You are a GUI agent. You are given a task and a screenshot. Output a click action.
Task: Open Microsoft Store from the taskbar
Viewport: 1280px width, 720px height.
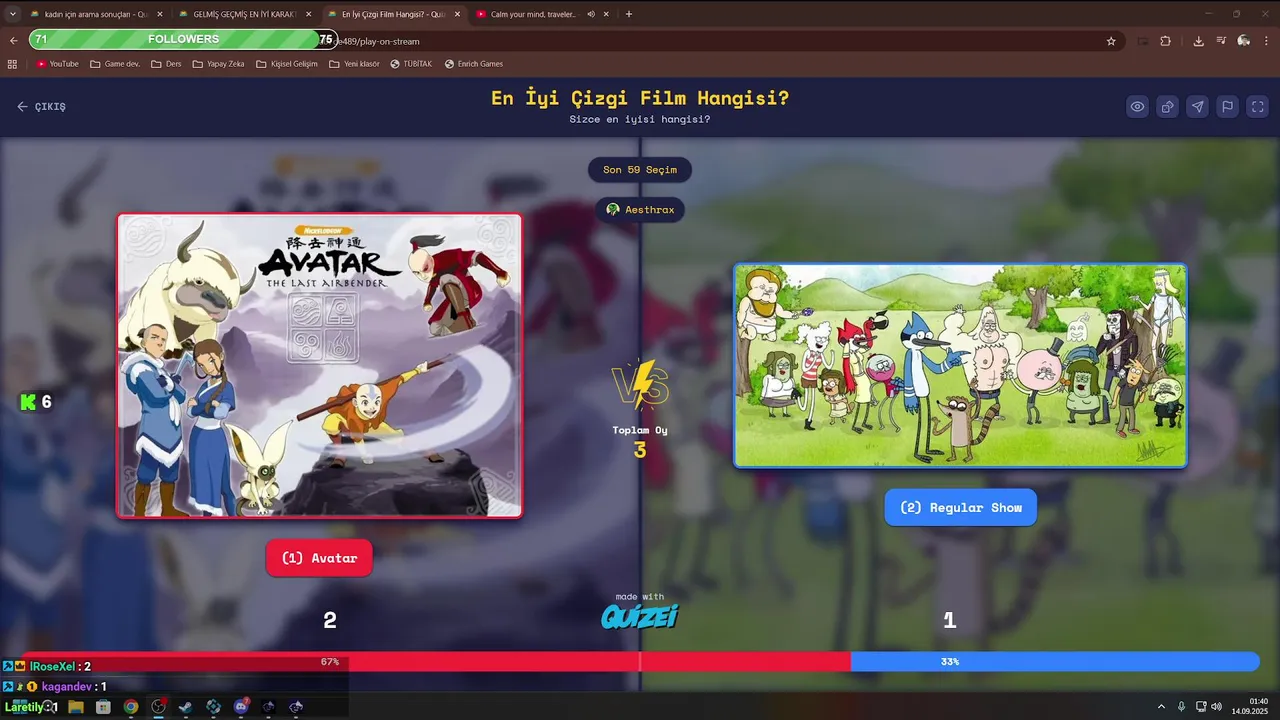point(103,707)
